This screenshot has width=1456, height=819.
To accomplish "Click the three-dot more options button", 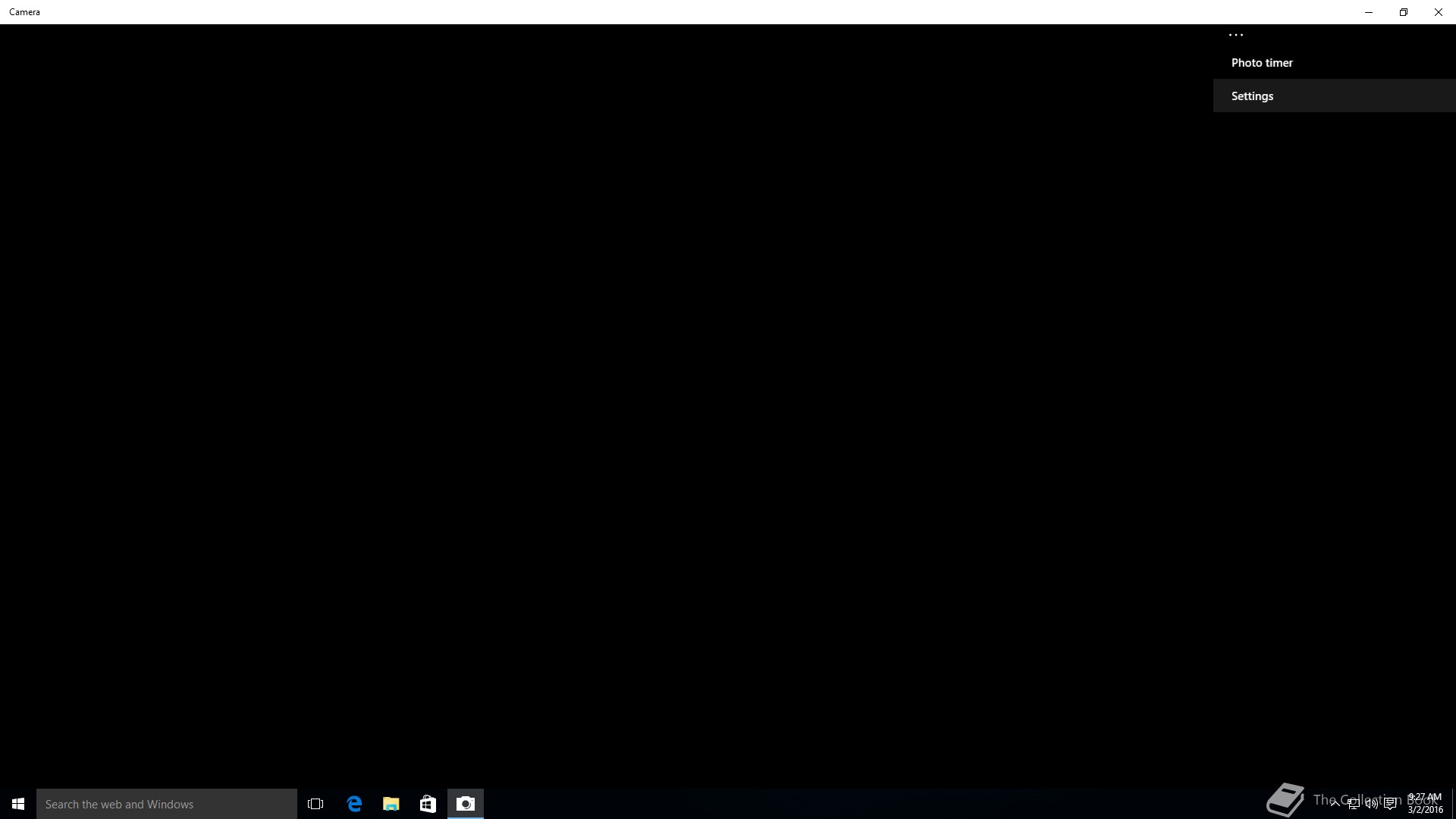I will coord(1235,35).
